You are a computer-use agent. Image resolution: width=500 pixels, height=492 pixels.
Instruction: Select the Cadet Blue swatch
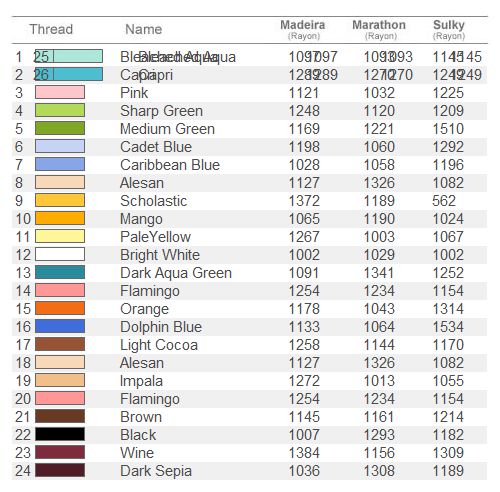60,146
